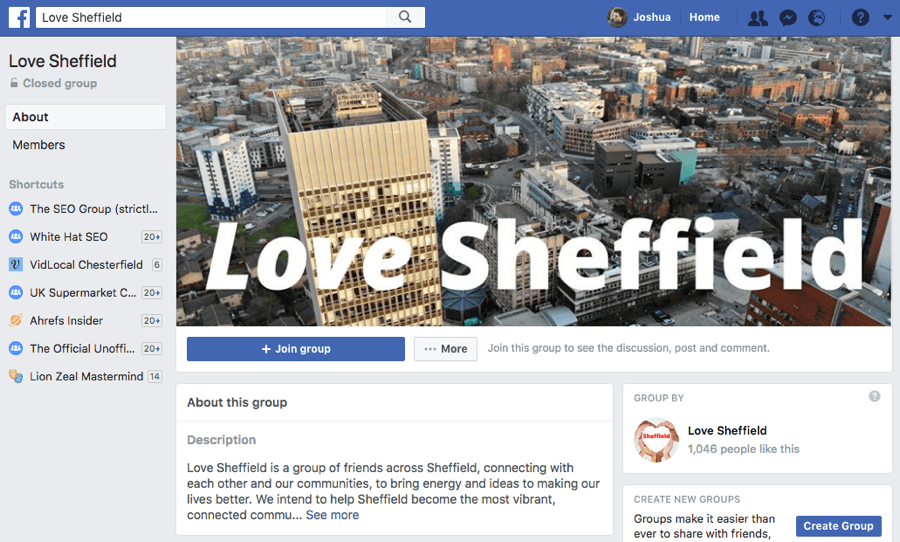This screenshot has width=900, height=542.
Task: Click the Group By help icon
Action: (x=874, y=396)
